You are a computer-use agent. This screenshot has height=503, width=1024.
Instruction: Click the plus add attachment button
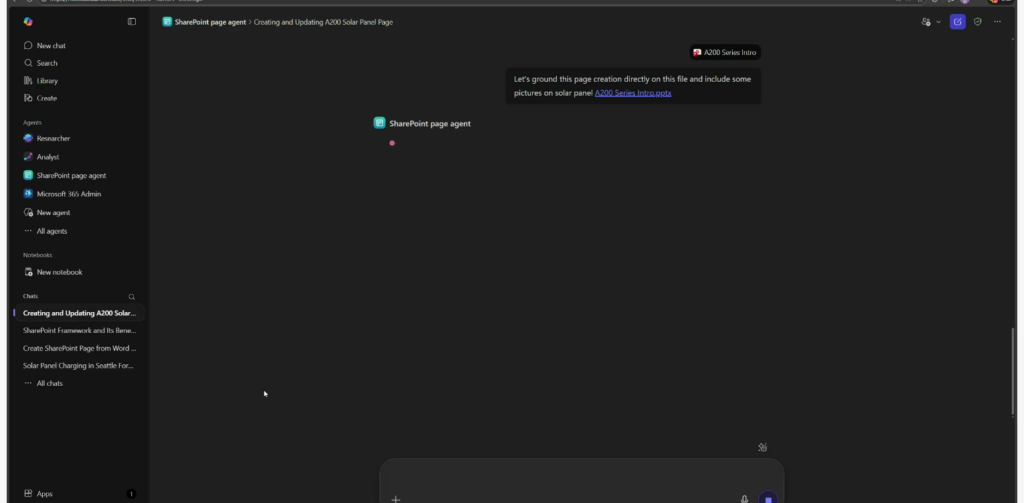pyautogui.click(x=396, y=499)
